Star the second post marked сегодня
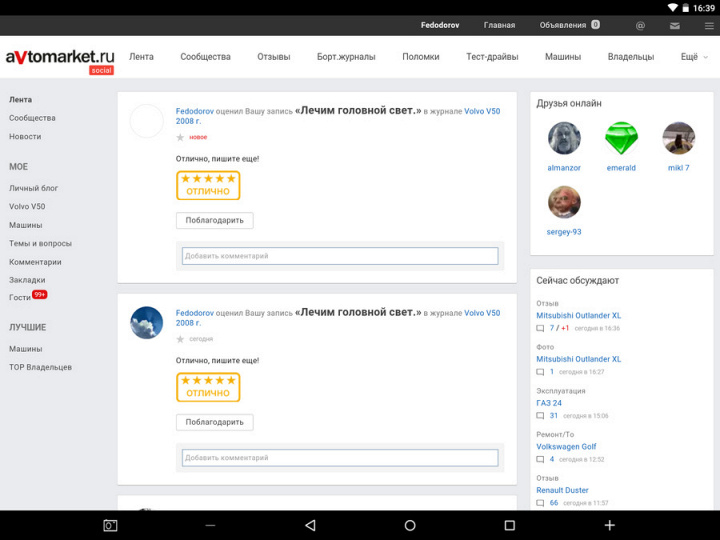Screen dimensions: 720x540 click(x=180, y=339)
